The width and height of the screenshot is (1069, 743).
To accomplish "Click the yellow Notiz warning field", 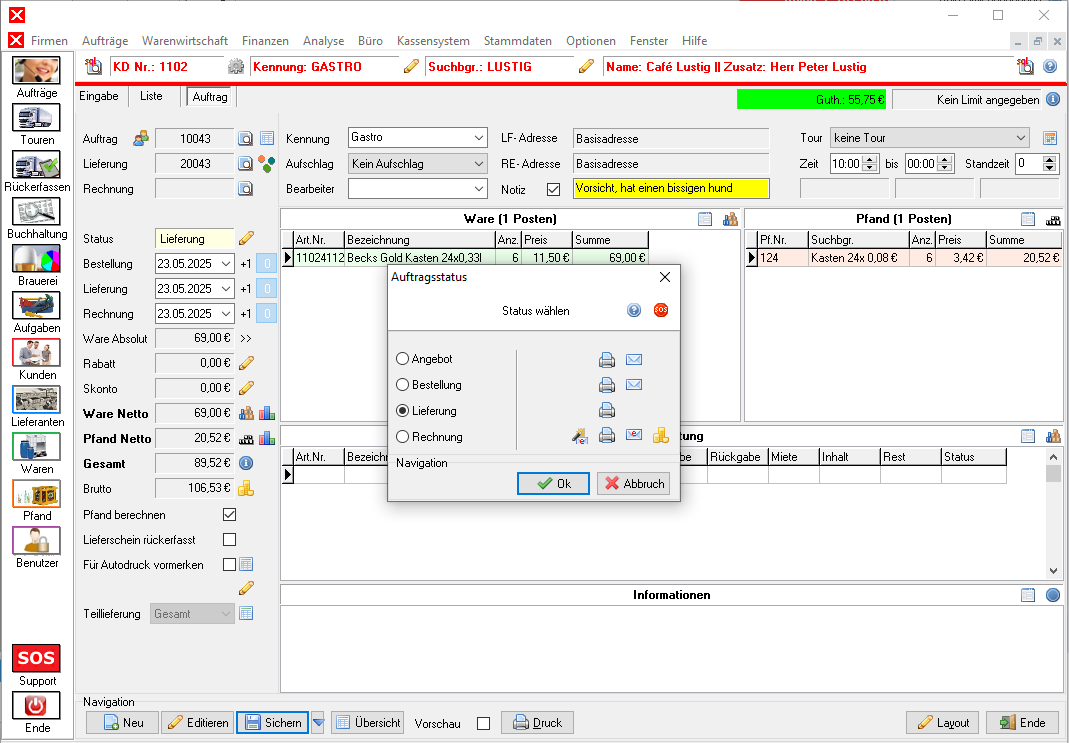I will click(670, 188).
